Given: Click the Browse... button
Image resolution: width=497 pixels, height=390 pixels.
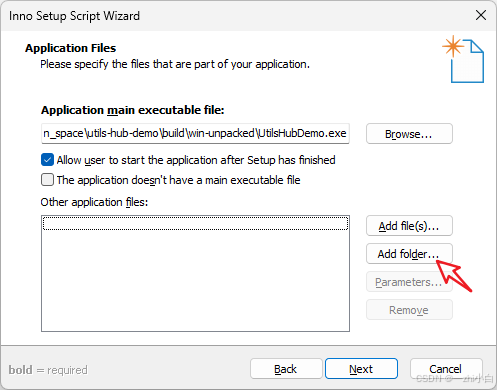Looking at the screenshot, I should click(x=409, y=134).
